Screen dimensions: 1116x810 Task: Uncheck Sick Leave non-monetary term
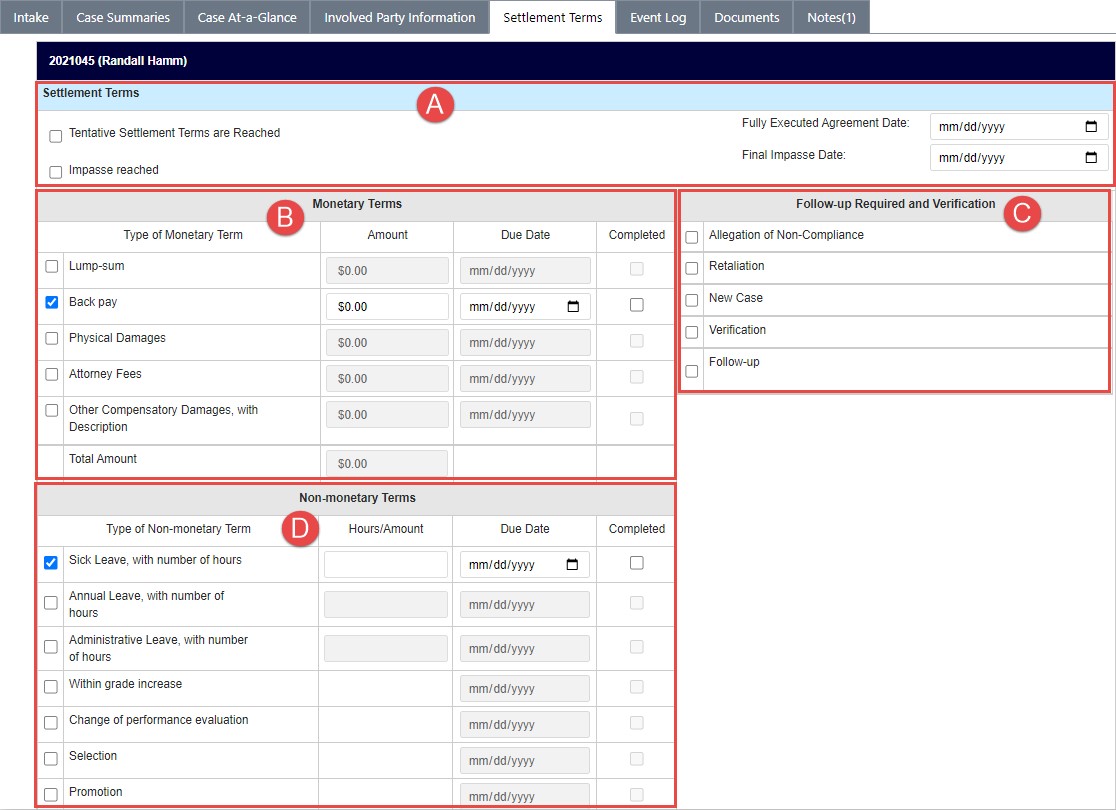pos(51,563)
